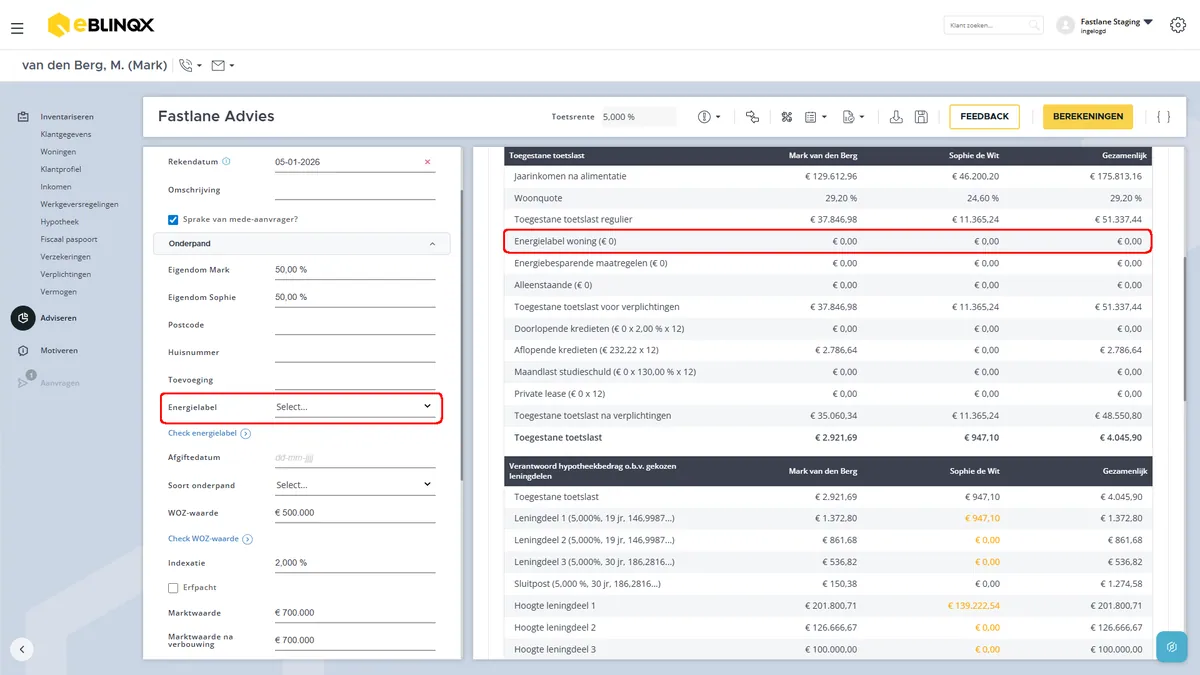Open the email dropdown
The image size is (1200, 675).
click(223, 66)
